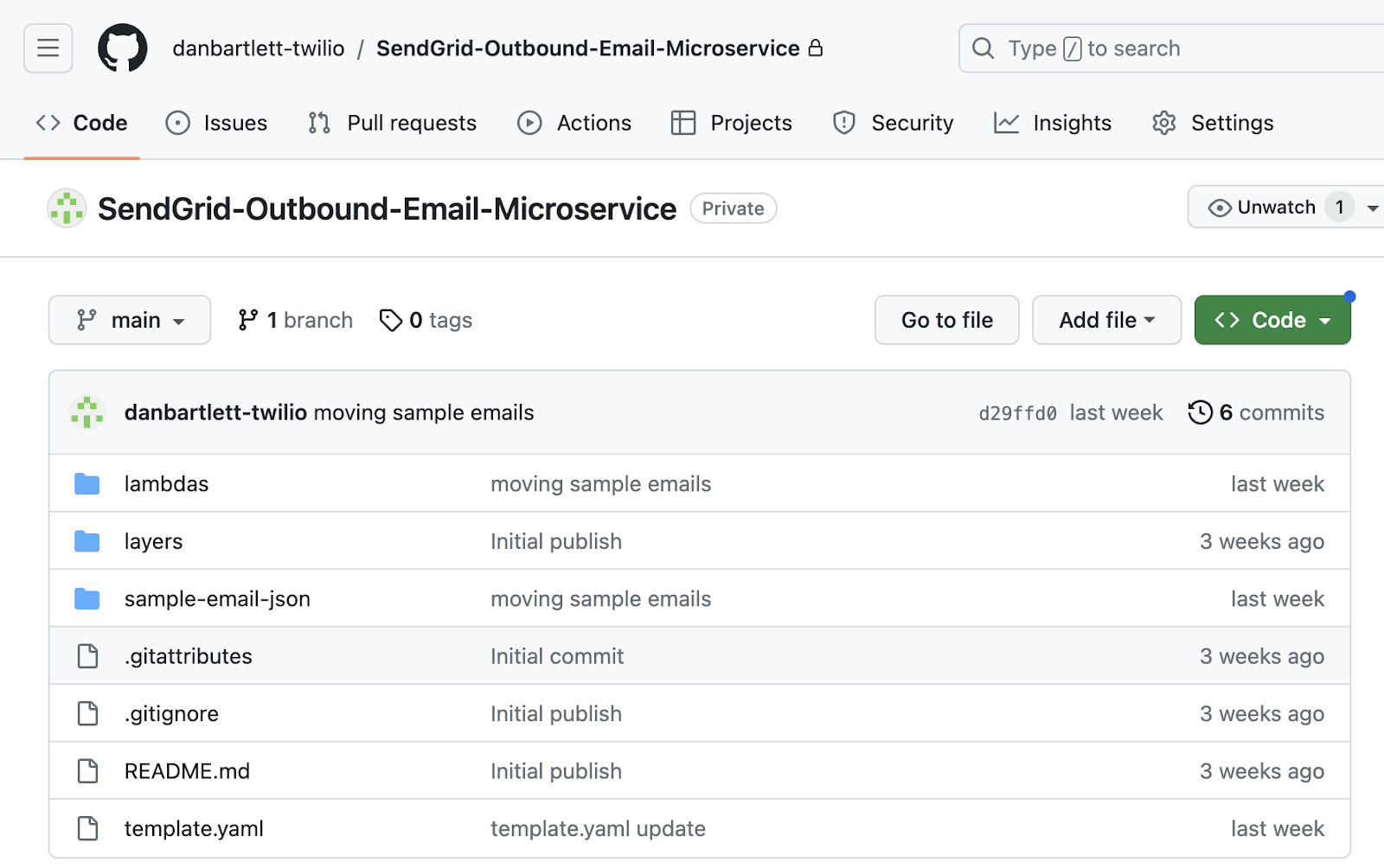Click the author avatar in commit bar

(86, 412)
